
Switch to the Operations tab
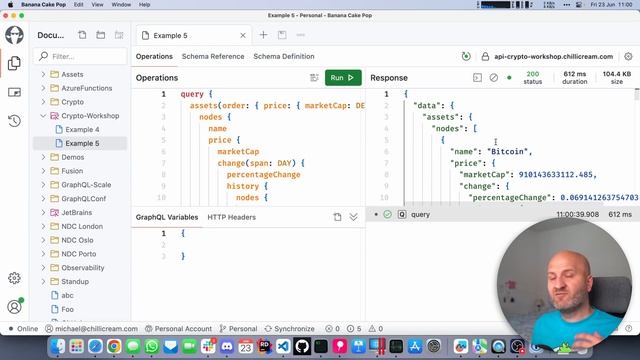coord(154,56)
